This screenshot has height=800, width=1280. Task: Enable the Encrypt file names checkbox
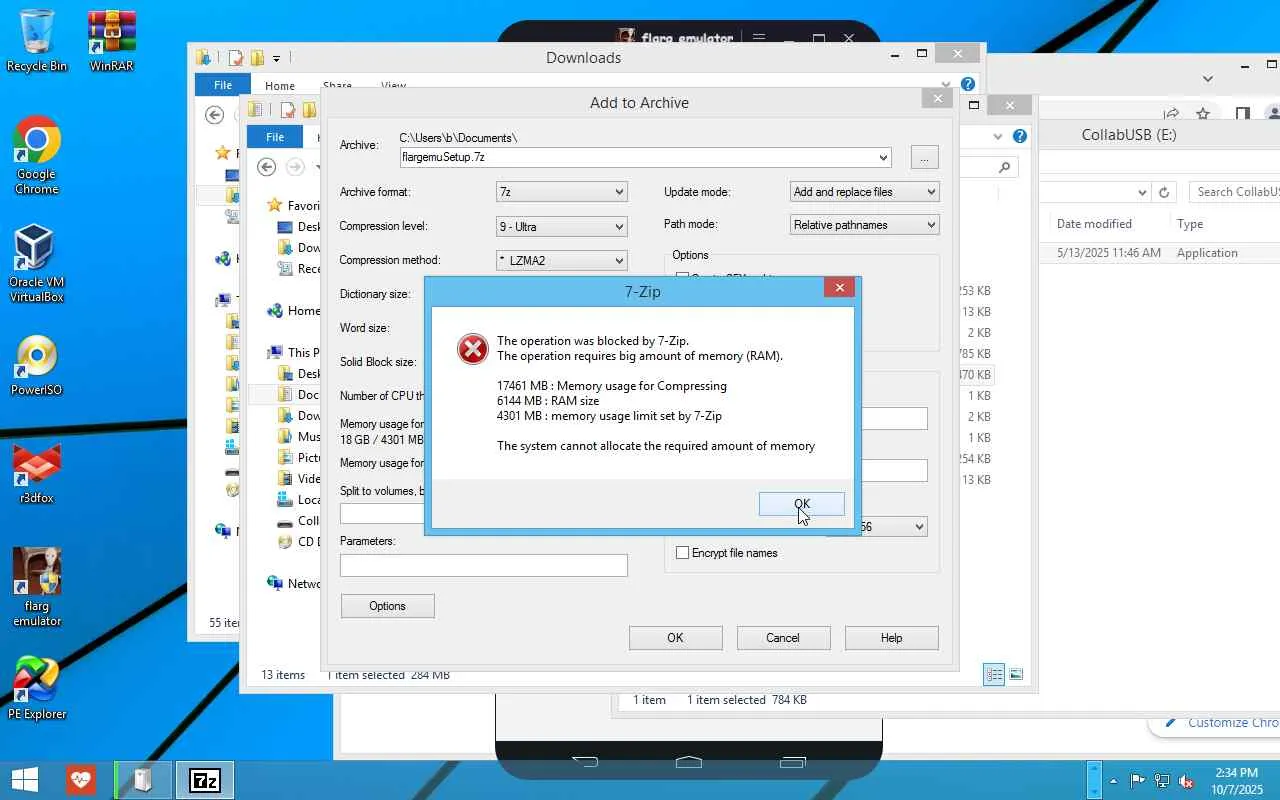click(x=683, y=553)
